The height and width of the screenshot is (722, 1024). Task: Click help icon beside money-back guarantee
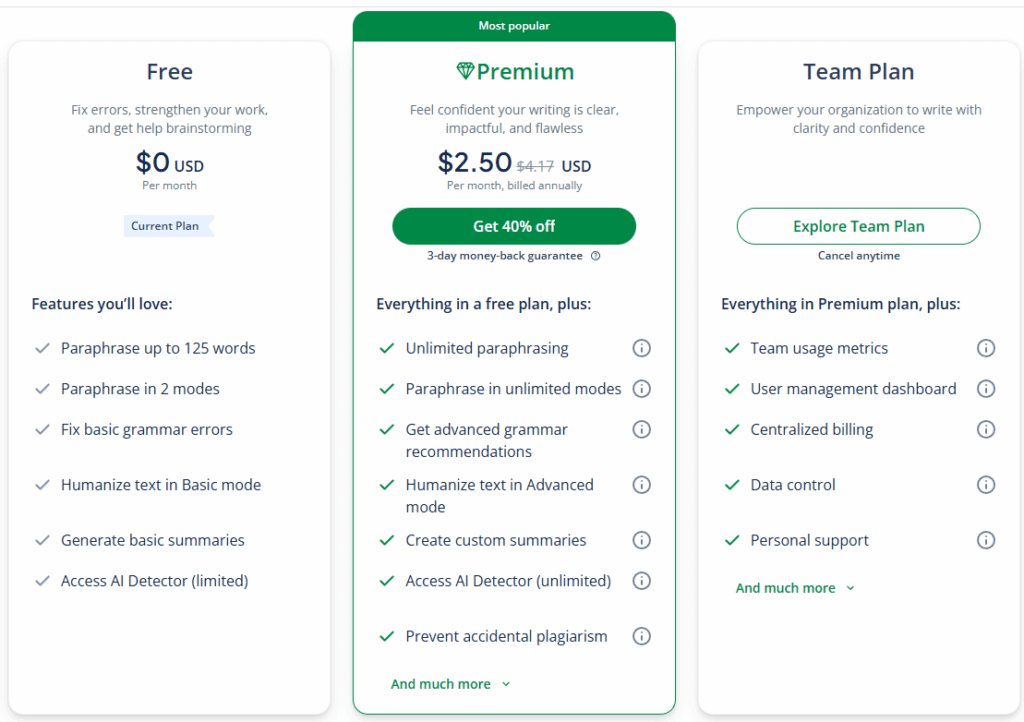[x=596, y=256]
